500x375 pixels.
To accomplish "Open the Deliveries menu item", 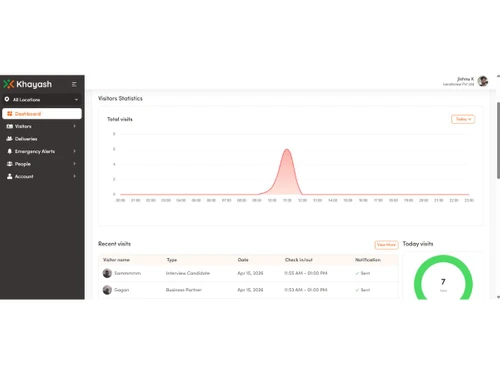I will pyautogui.click(x=42, y=139).
